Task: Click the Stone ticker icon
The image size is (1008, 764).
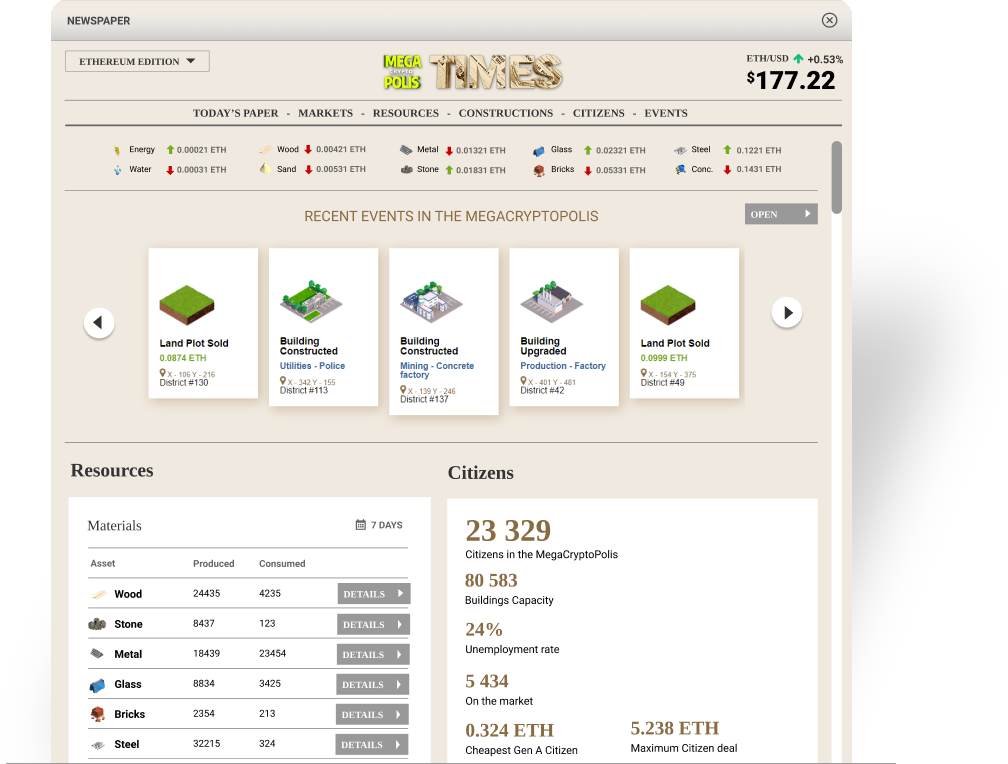Action: (x=406, y=170)
